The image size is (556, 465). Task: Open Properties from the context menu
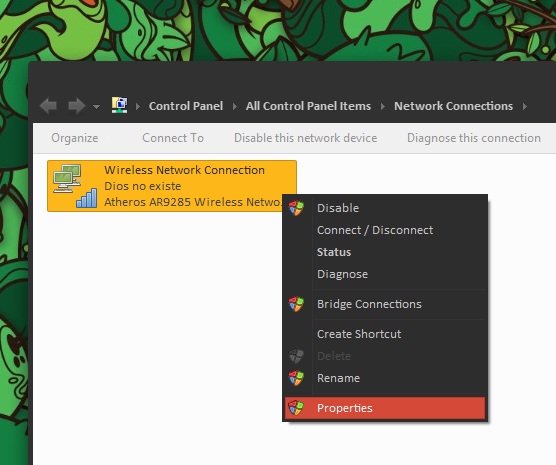click(x=385, y=408)
